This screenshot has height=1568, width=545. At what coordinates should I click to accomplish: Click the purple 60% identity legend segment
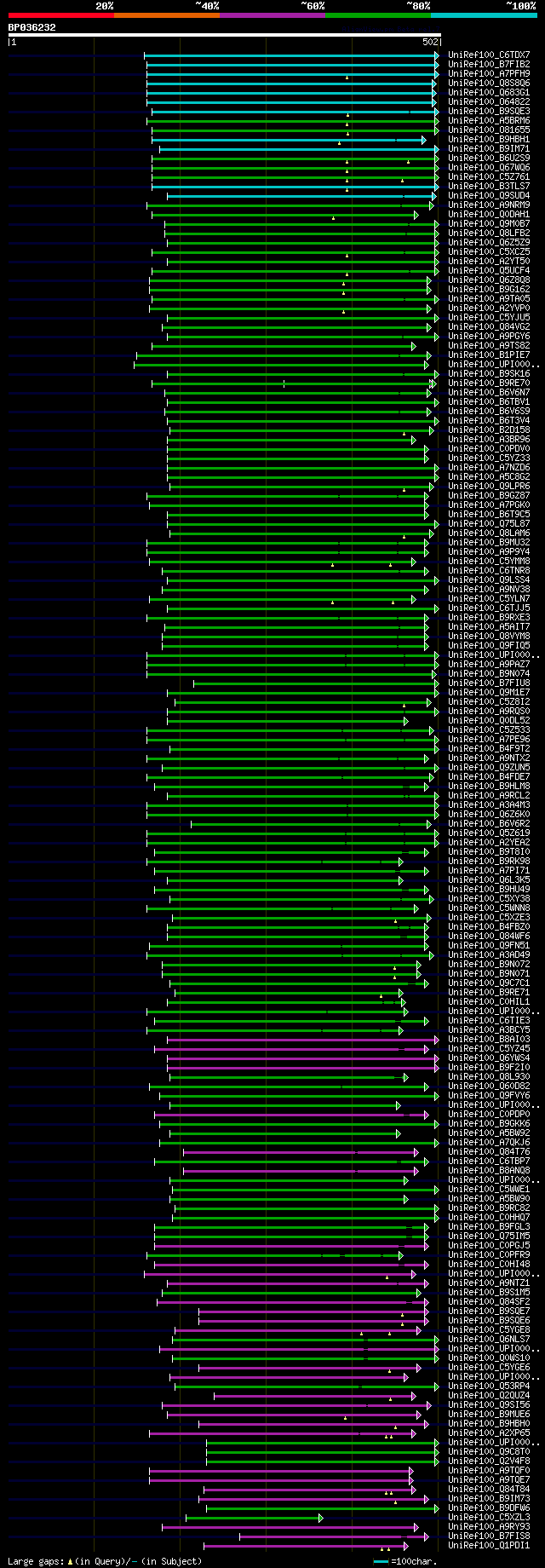tap(272, 15)
